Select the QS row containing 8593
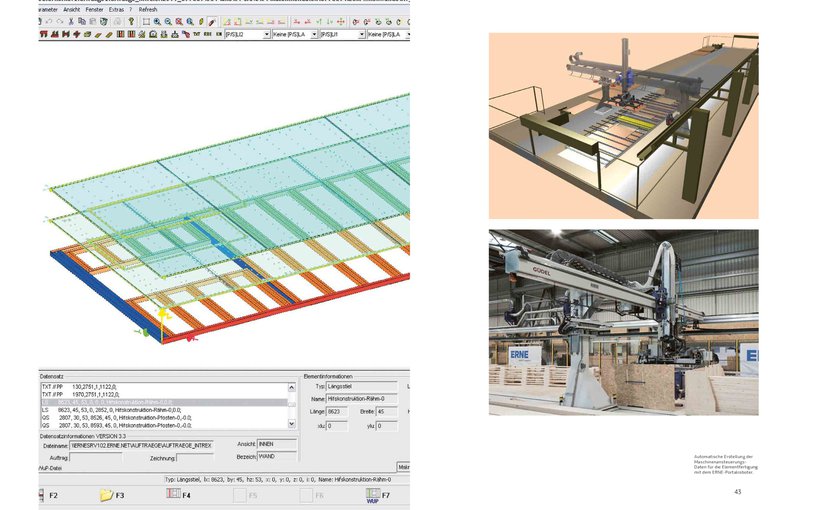Screen dimensions: 820x510 (x=164, y=426)
